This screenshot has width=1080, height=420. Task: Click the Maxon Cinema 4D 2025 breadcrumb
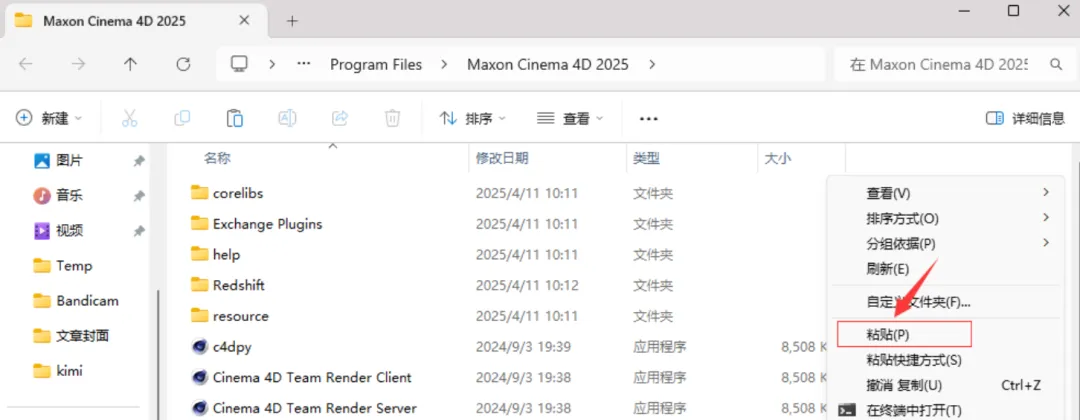548,64
